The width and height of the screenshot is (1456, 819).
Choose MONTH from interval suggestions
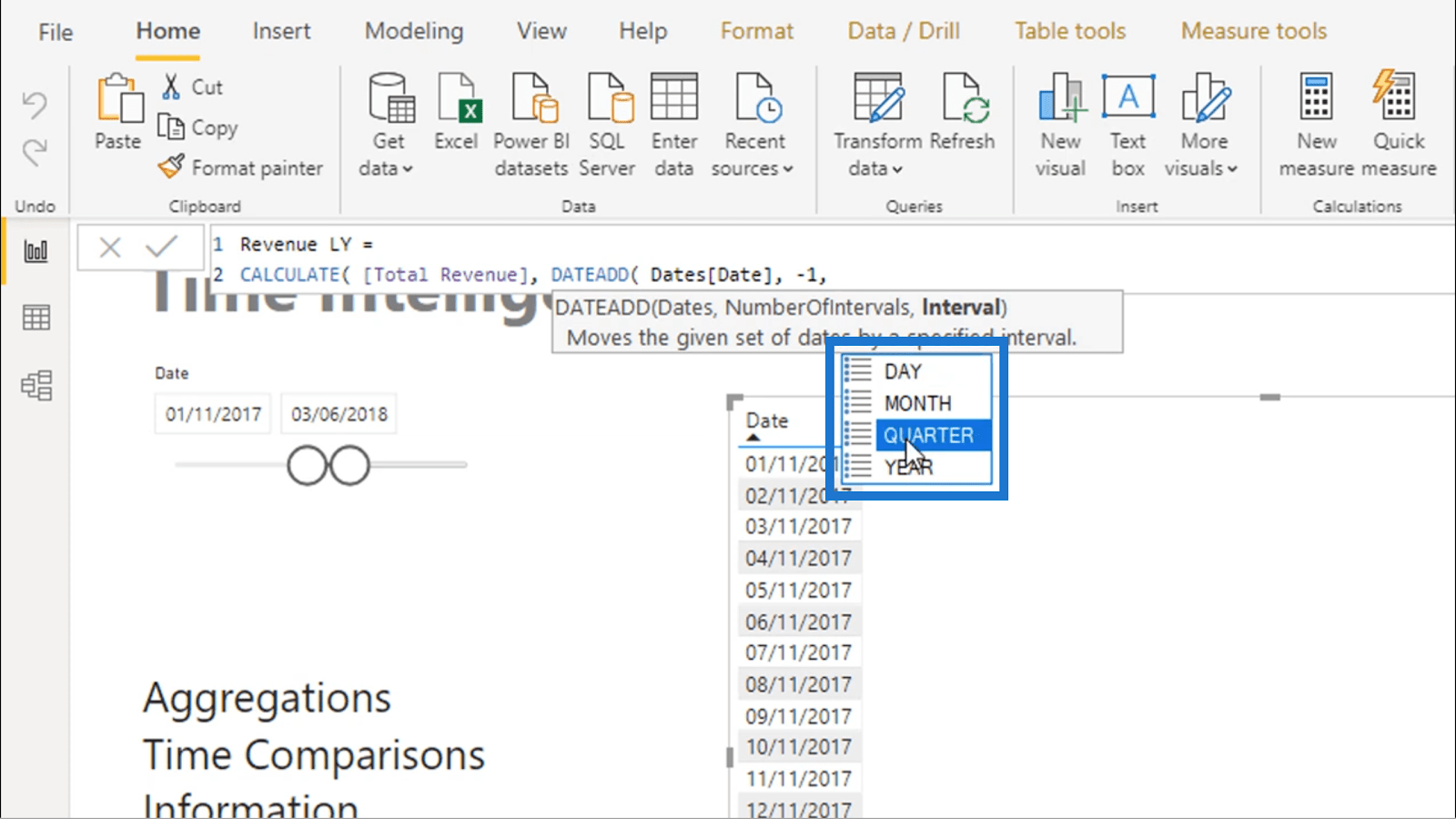coord(916,403)
